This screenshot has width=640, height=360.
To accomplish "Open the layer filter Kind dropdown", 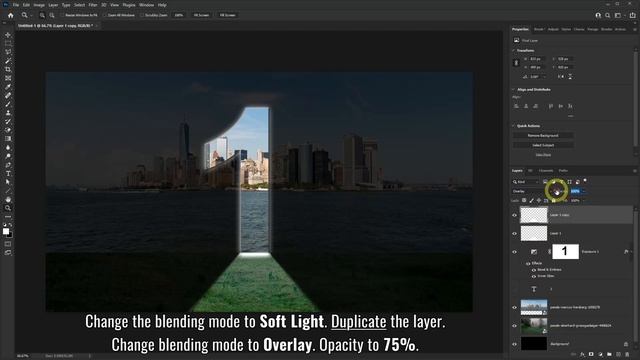I will tap(526, 182).
